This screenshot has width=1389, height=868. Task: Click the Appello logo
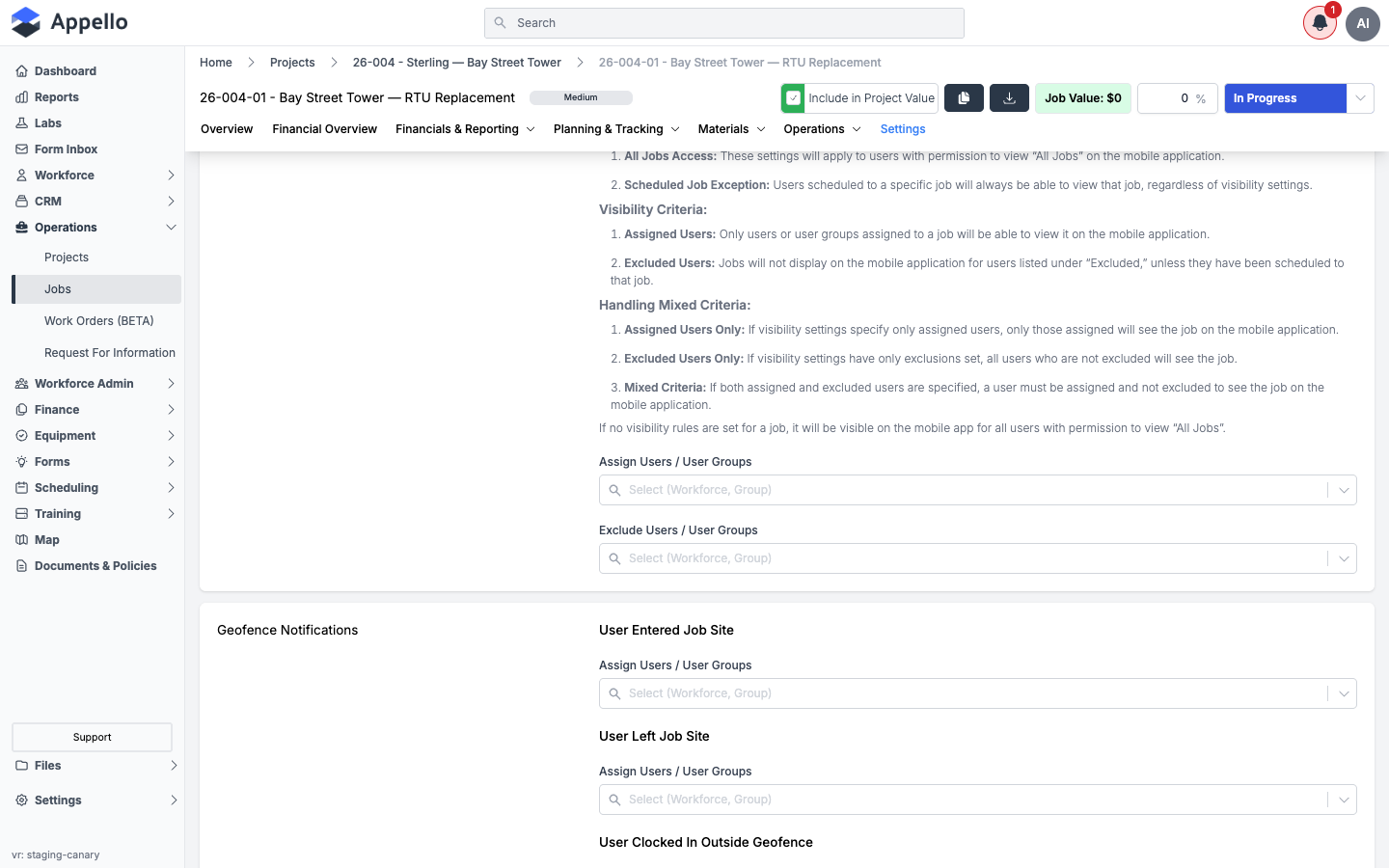click(x=69, y=22)
